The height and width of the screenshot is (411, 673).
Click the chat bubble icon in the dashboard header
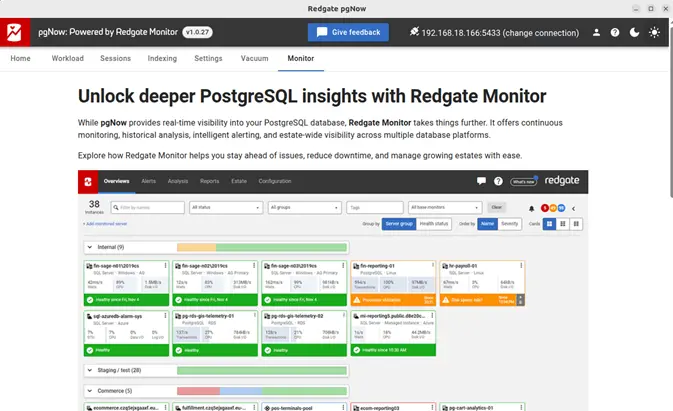[x=482, y=181]
